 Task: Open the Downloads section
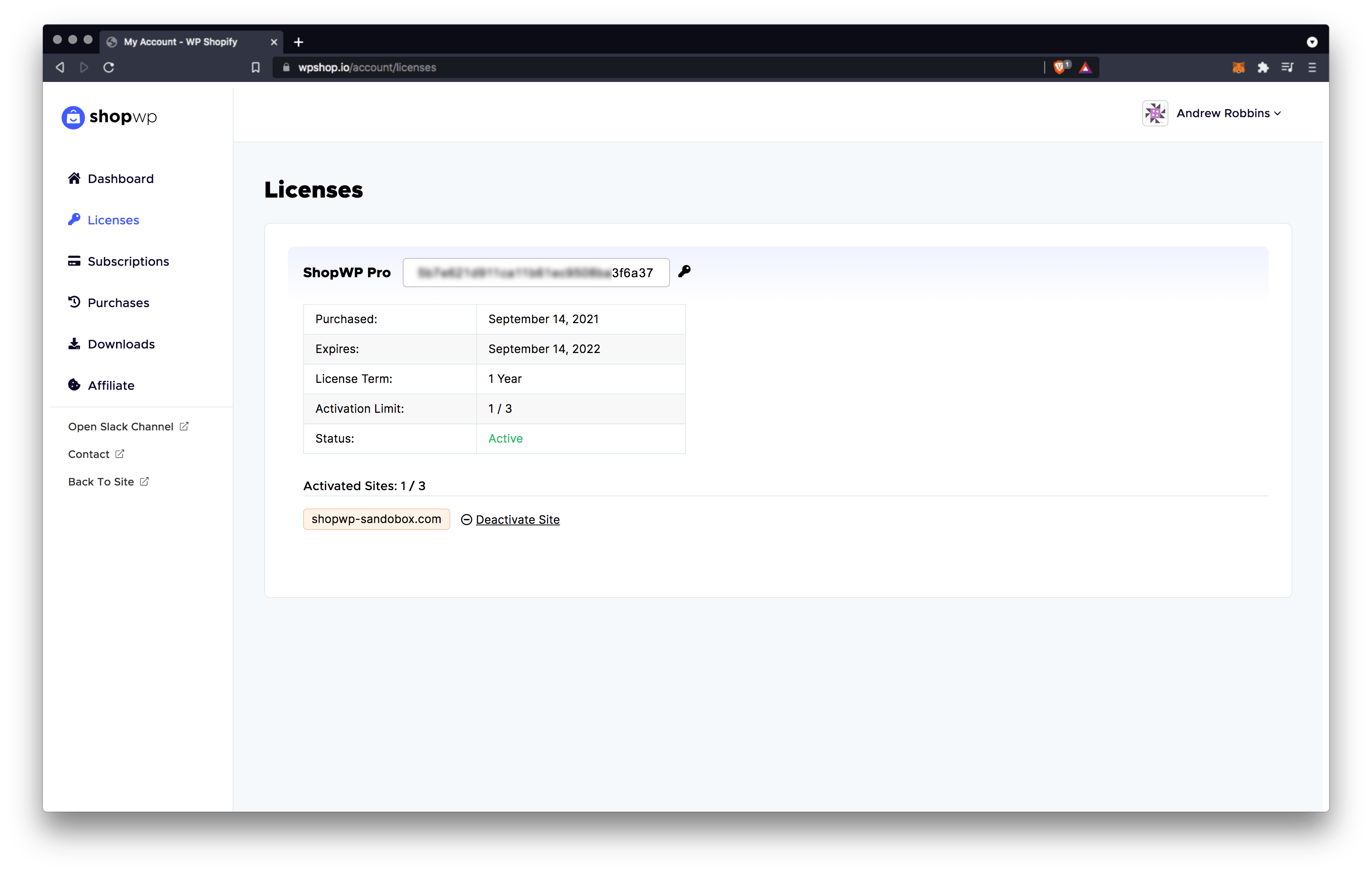(x=121, y=344)
